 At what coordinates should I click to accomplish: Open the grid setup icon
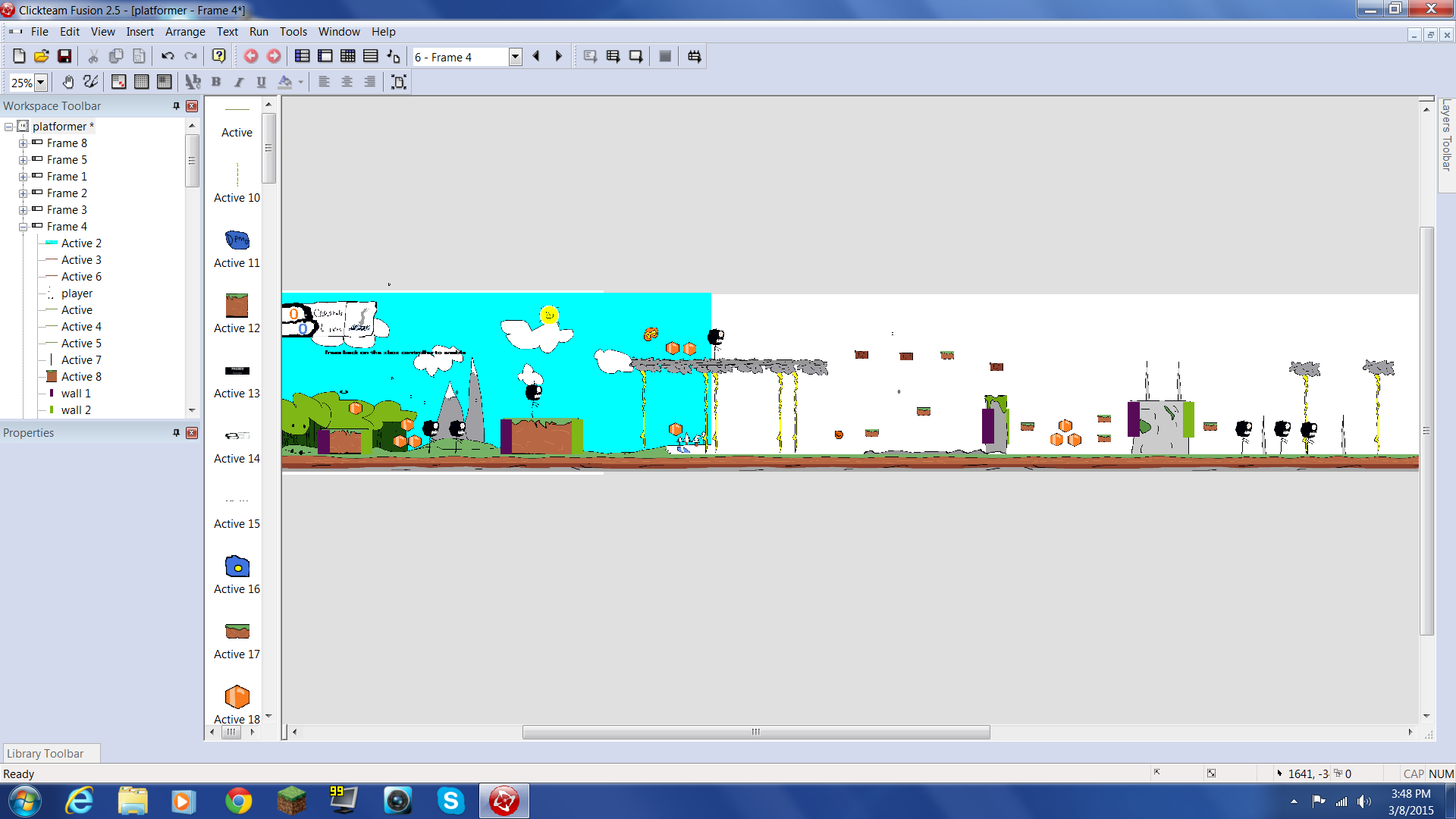[x=119, y=82]
